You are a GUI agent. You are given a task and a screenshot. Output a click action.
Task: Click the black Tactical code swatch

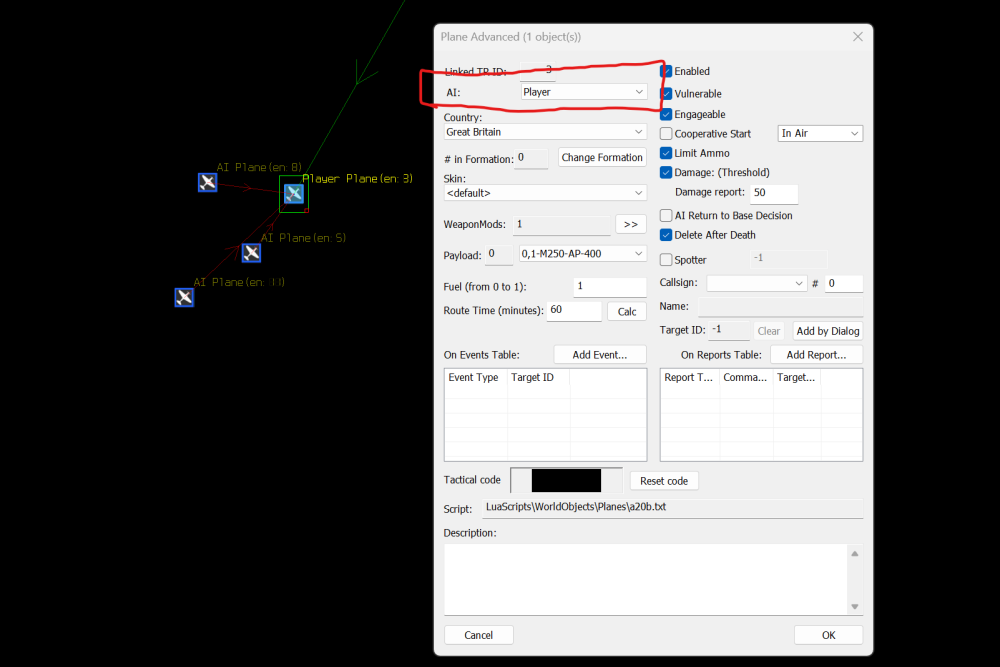tap(566, 481)
